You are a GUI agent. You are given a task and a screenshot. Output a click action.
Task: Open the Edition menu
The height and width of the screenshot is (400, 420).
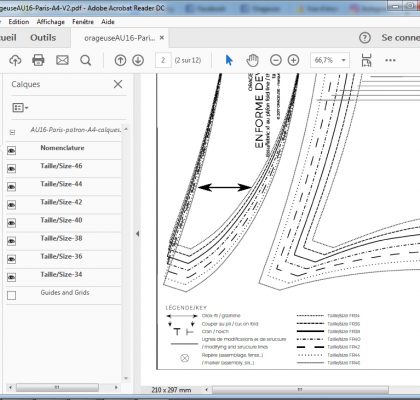(x=19, y=22)
